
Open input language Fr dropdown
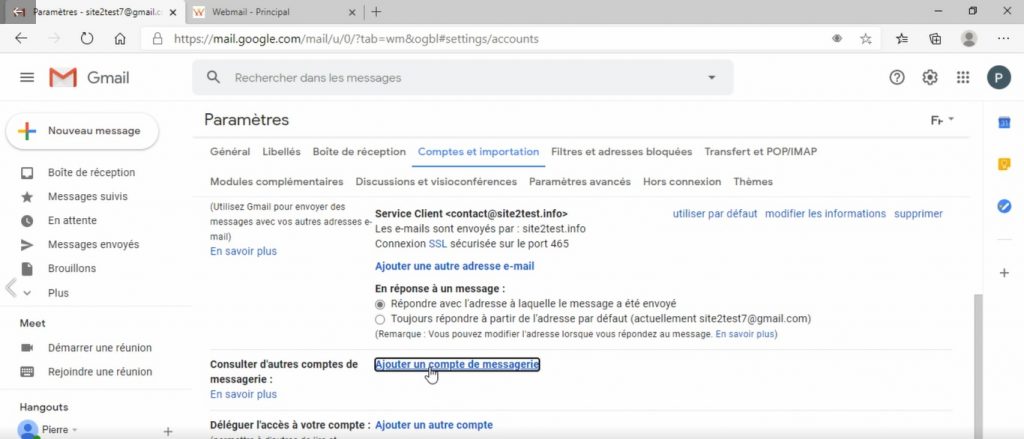(942, 120)
